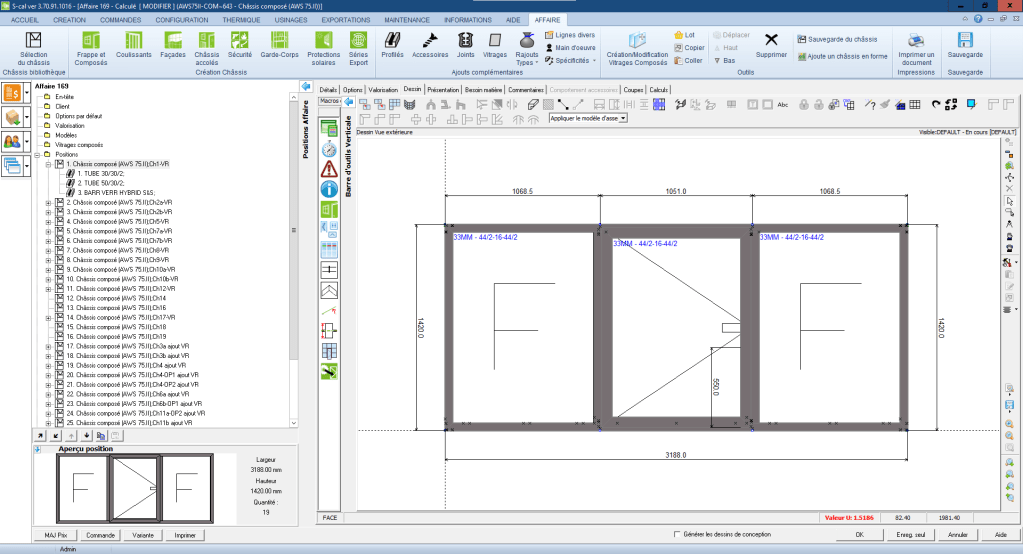Screen dimensions: 1023x554
Task: Click the red warning triangle icon
Action: [x=329, y=168]
